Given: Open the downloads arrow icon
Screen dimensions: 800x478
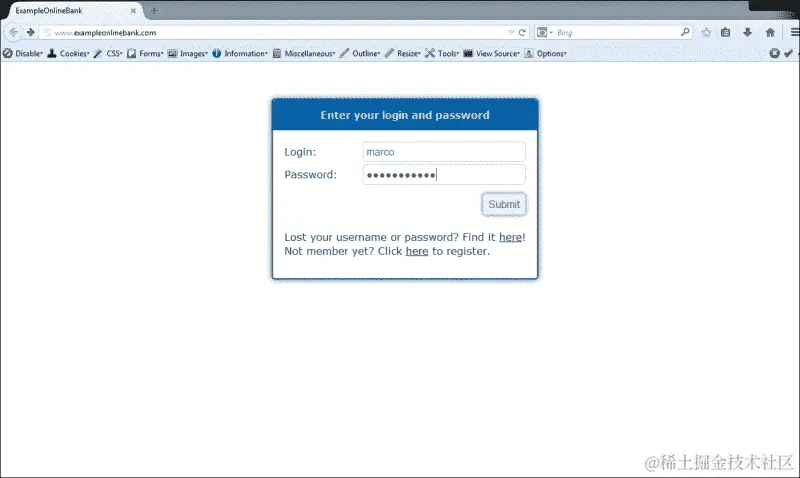Looking at the screenshot, I should coord(747,32).
